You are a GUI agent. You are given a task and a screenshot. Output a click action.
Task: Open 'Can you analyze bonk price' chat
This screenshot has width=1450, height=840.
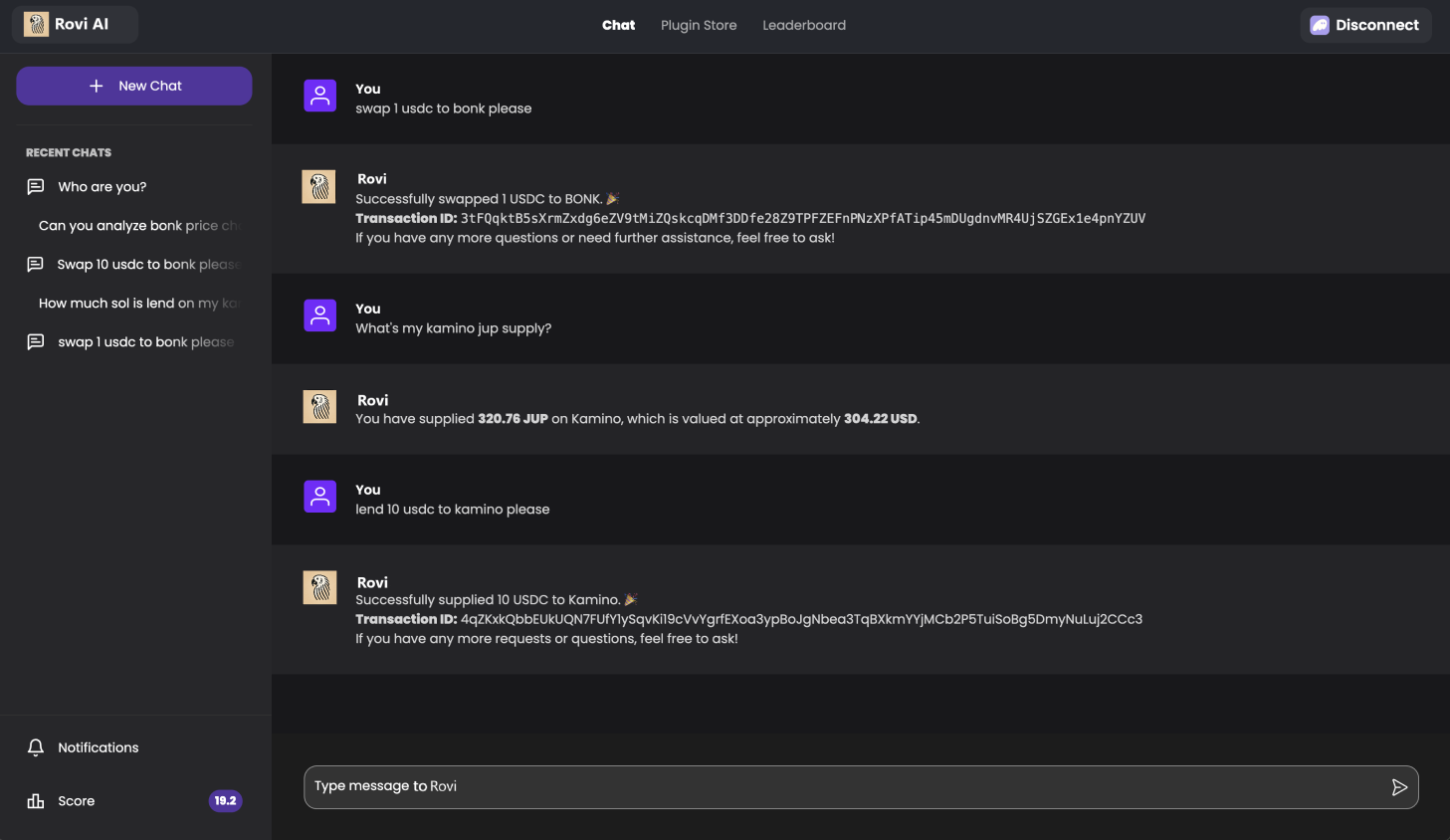tap(138, 226)
